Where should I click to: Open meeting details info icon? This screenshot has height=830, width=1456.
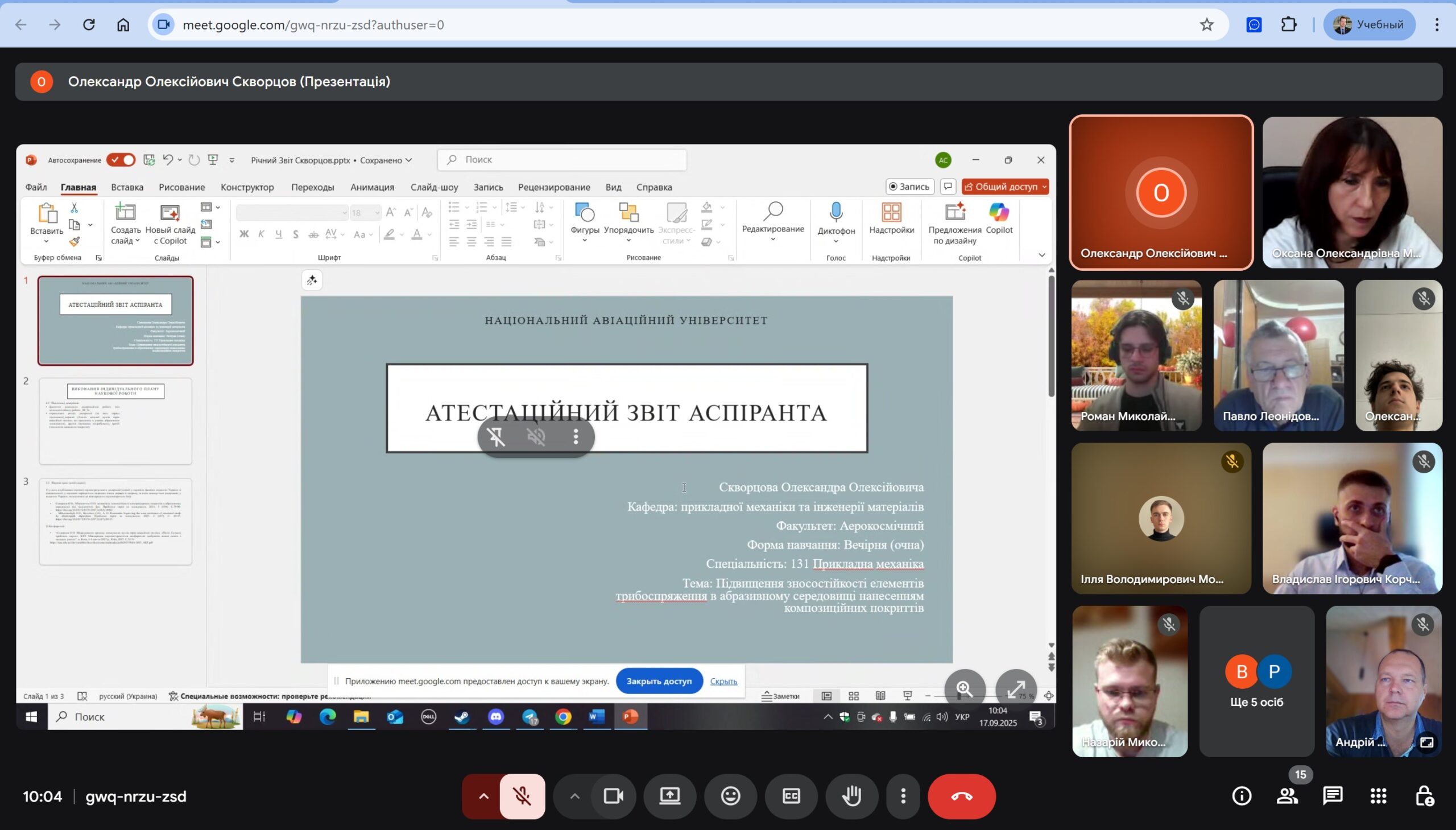[1242, 796]
